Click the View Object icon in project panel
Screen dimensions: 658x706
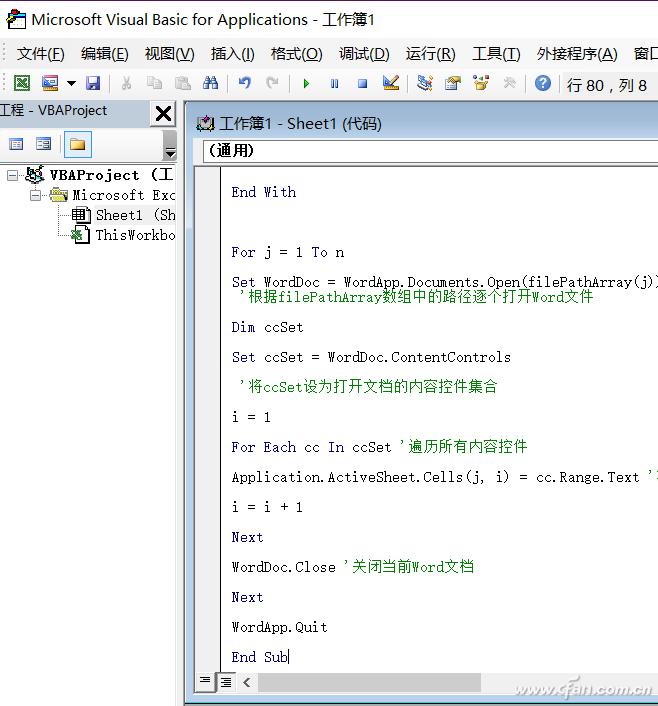(44, 144)
